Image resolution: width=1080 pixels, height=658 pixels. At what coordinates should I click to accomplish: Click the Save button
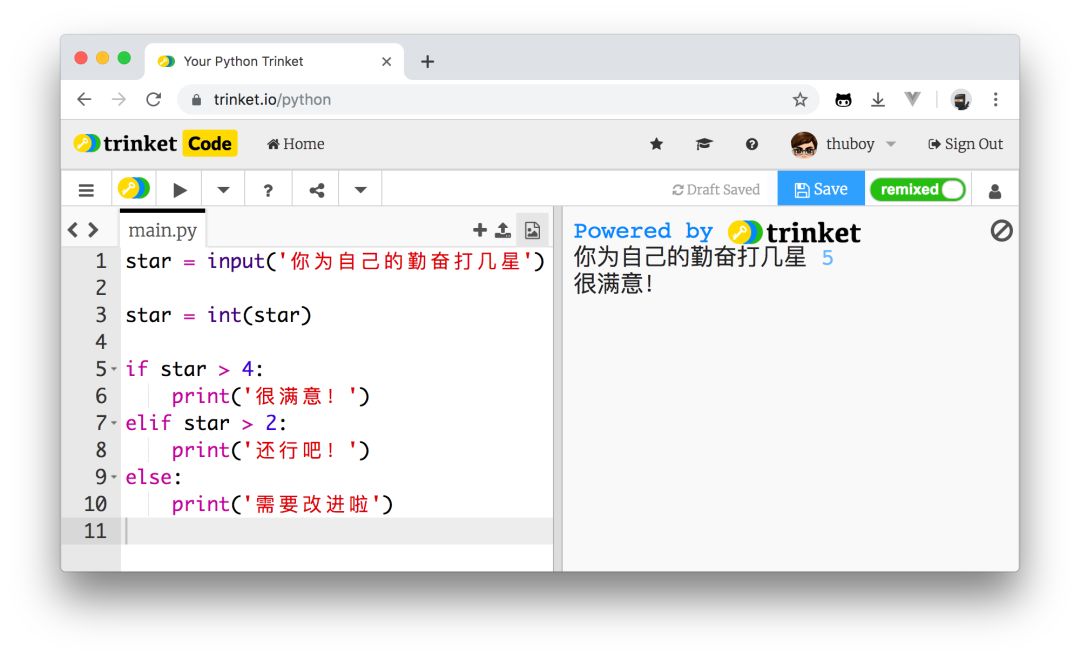pyautogui.click(x=820, y=189)
